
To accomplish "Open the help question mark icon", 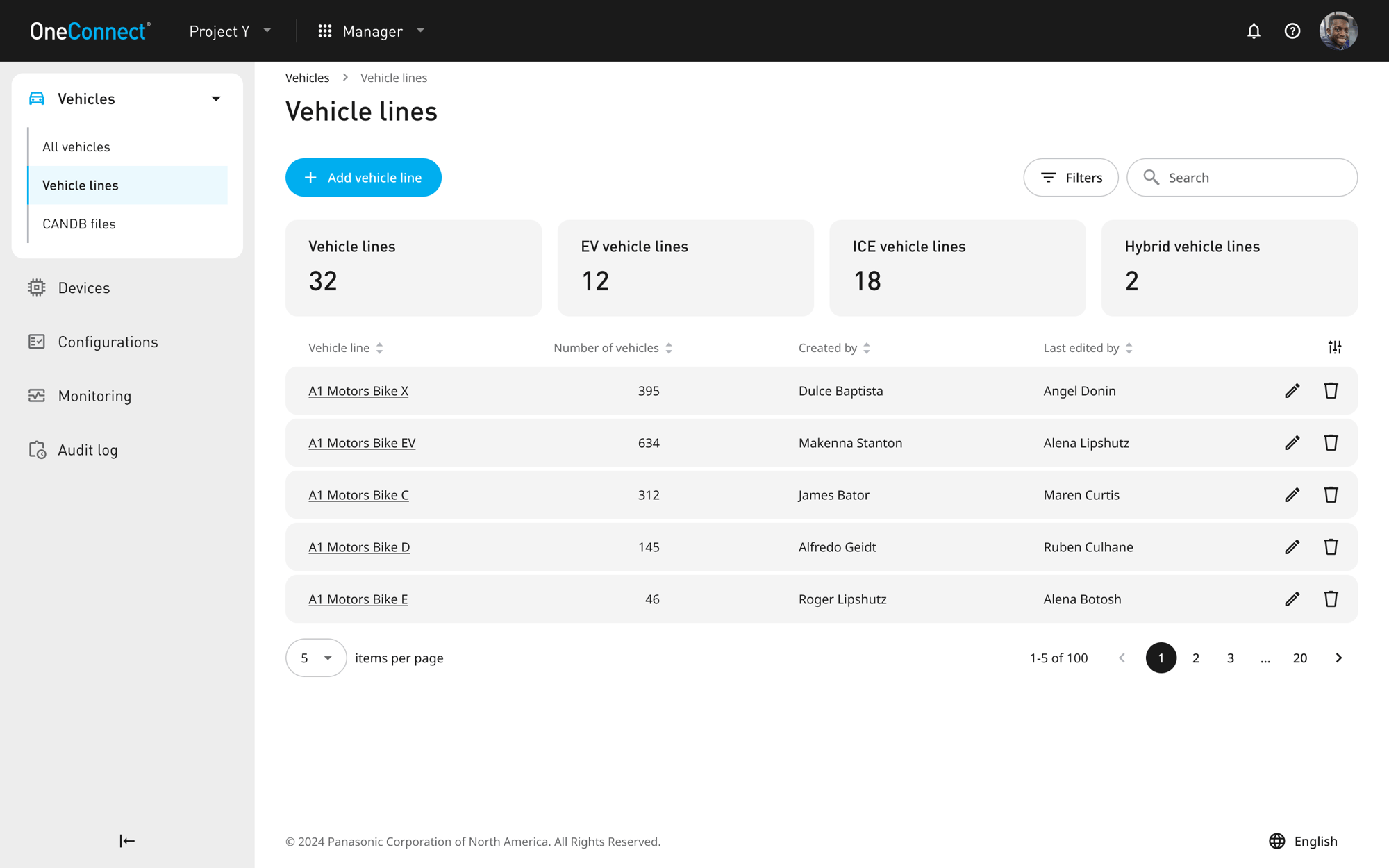I will click(x=1292, y=31).
